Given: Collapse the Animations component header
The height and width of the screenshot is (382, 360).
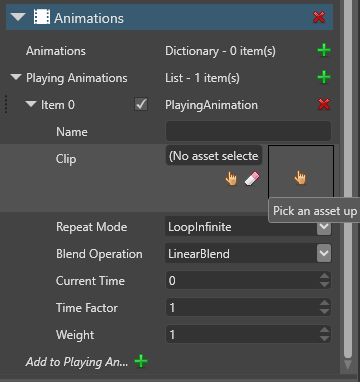Looking at the screenshot, I should tap(18, 17).
